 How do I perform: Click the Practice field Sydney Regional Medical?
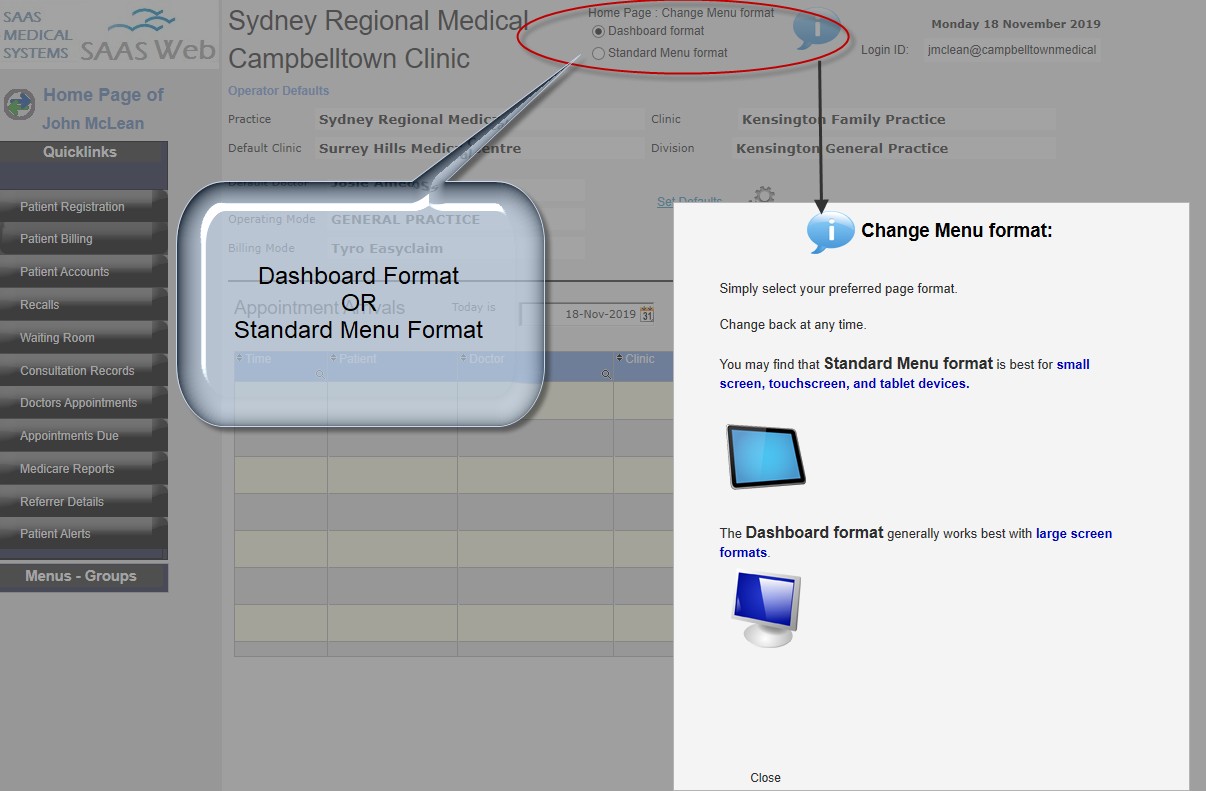pos(480,120)
